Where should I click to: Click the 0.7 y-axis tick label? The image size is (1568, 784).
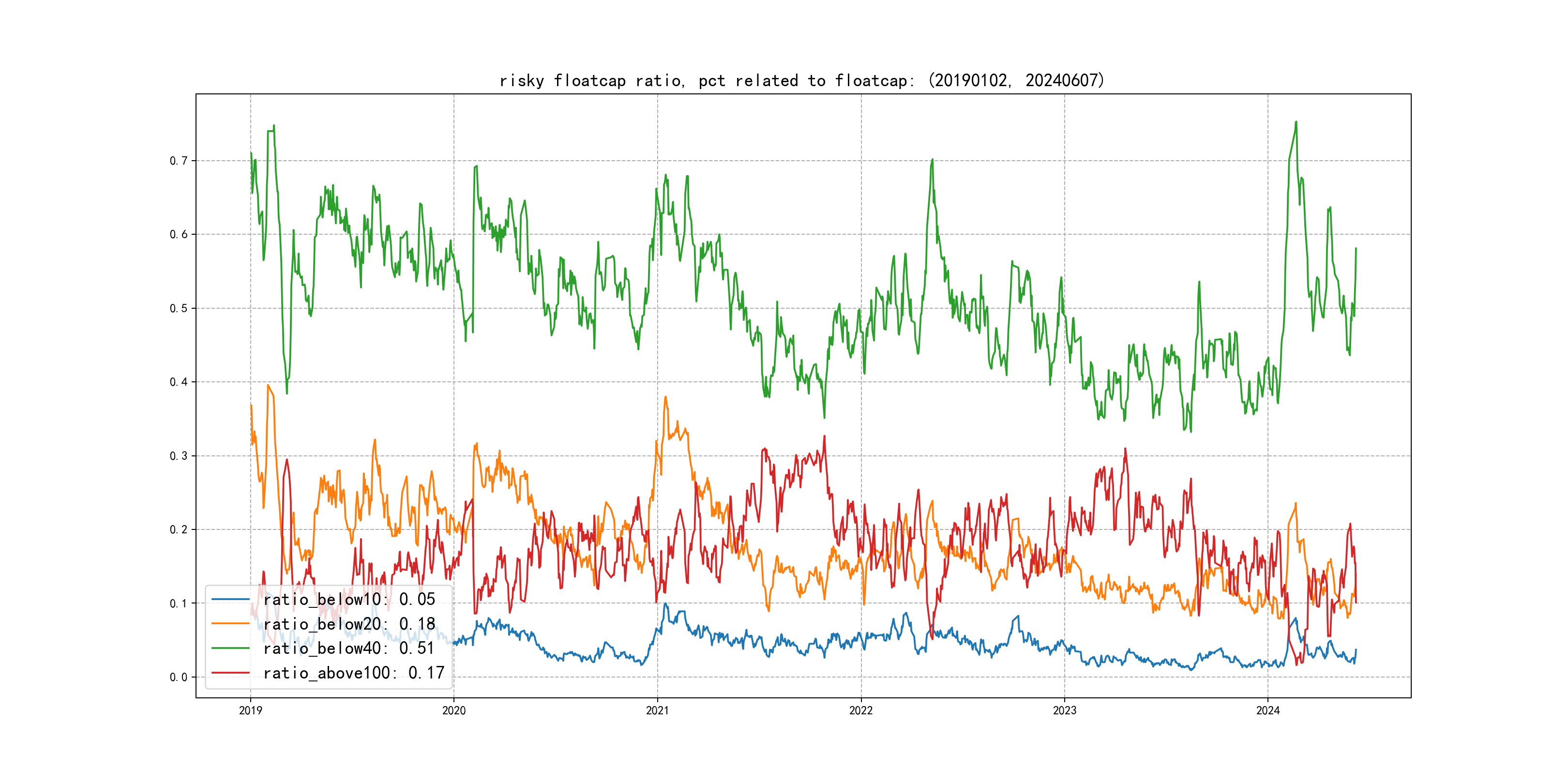pyautogui.click(x=179, y=161)
